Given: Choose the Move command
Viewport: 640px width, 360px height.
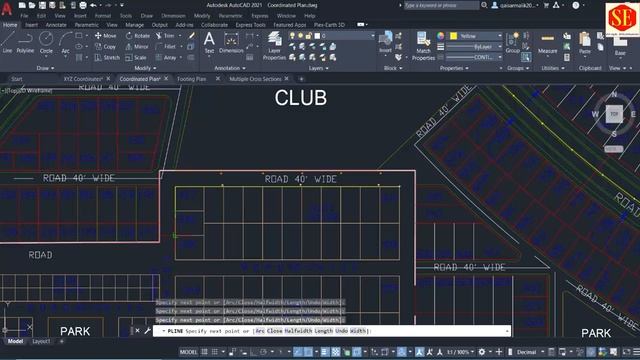Looking at the screenshot, I should (105, 36).
